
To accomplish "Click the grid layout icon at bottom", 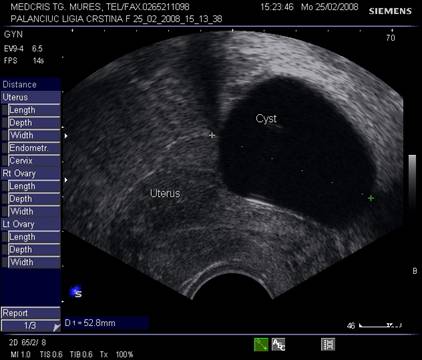I will [328, 344].
